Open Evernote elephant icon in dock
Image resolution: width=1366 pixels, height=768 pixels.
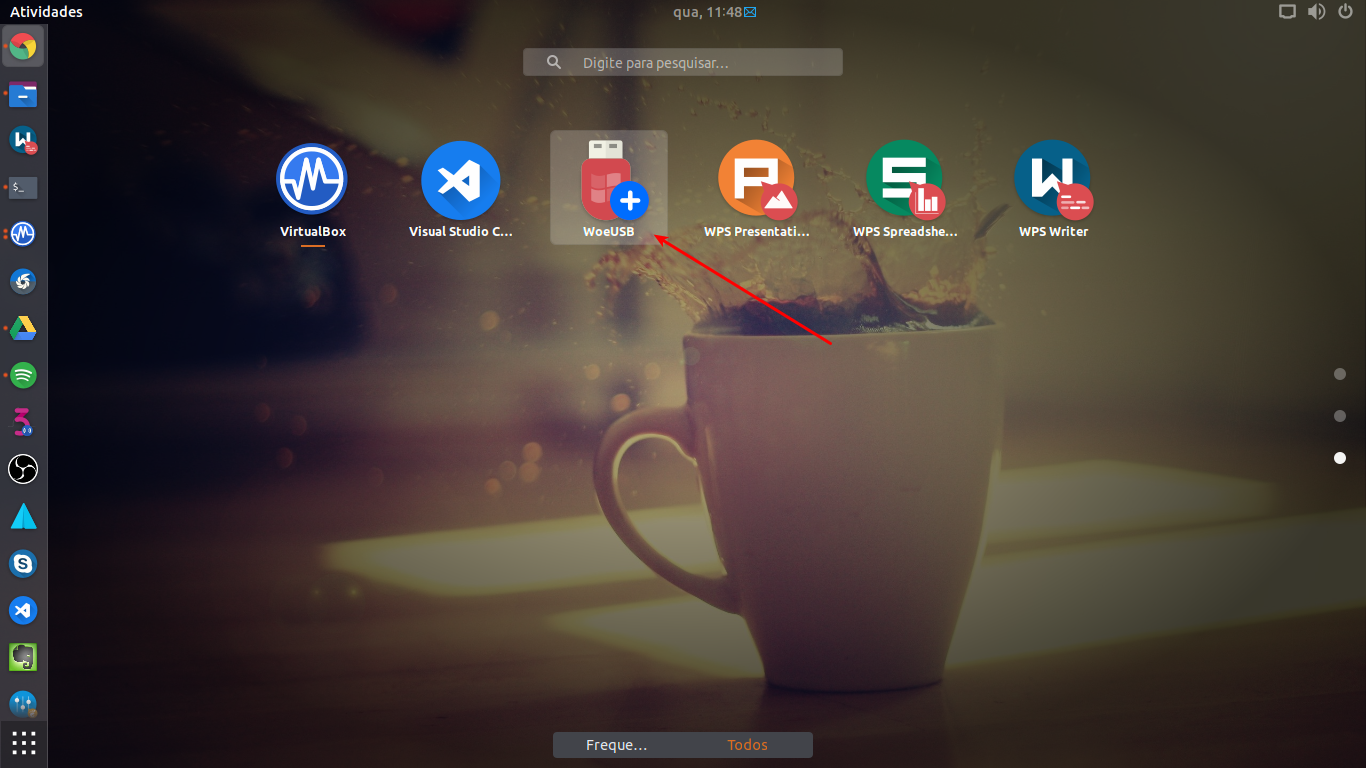[23, 657]
